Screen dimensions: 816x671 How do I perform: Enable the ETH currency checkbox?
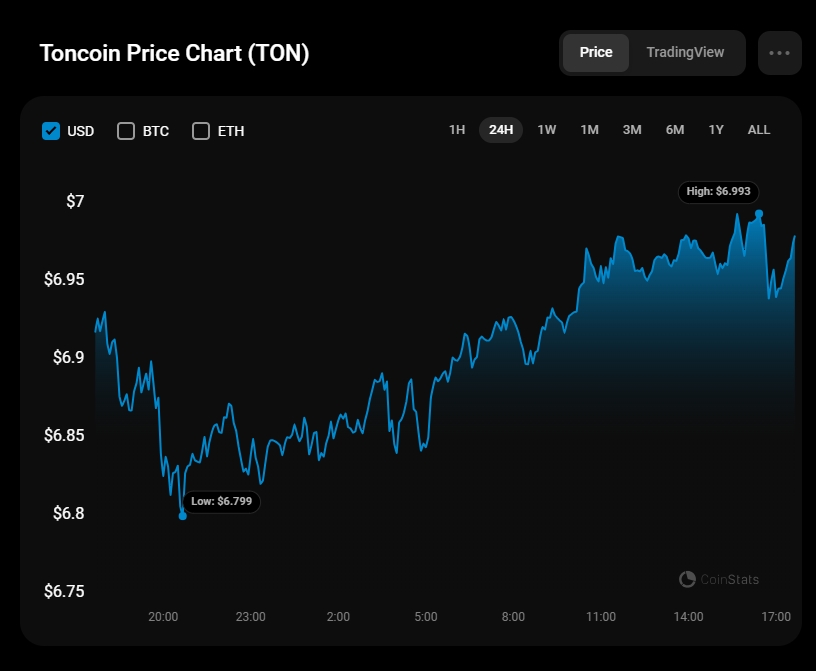201,131
